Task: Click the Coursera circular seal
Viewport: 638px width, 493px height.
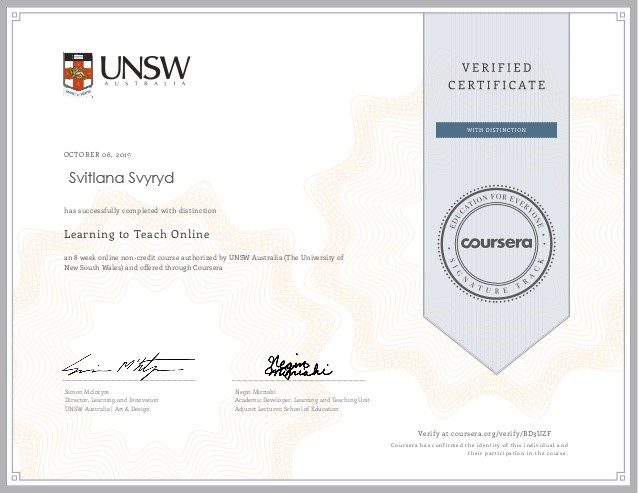Action: click(496, 243)
